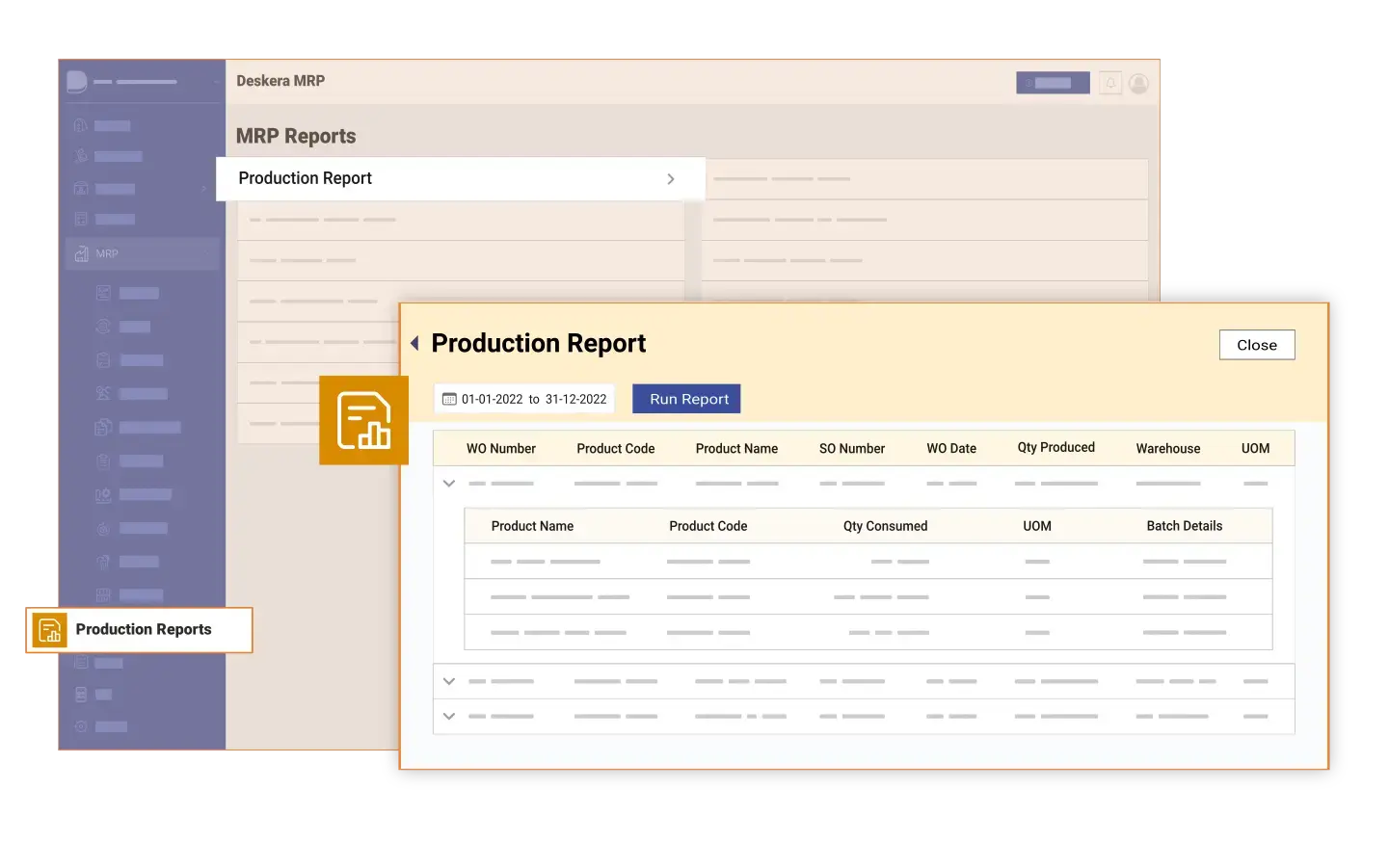Viewport: 1389px width, 868px height.
Task: Collapse the last work order entry
Action: [x=449, y=716]
